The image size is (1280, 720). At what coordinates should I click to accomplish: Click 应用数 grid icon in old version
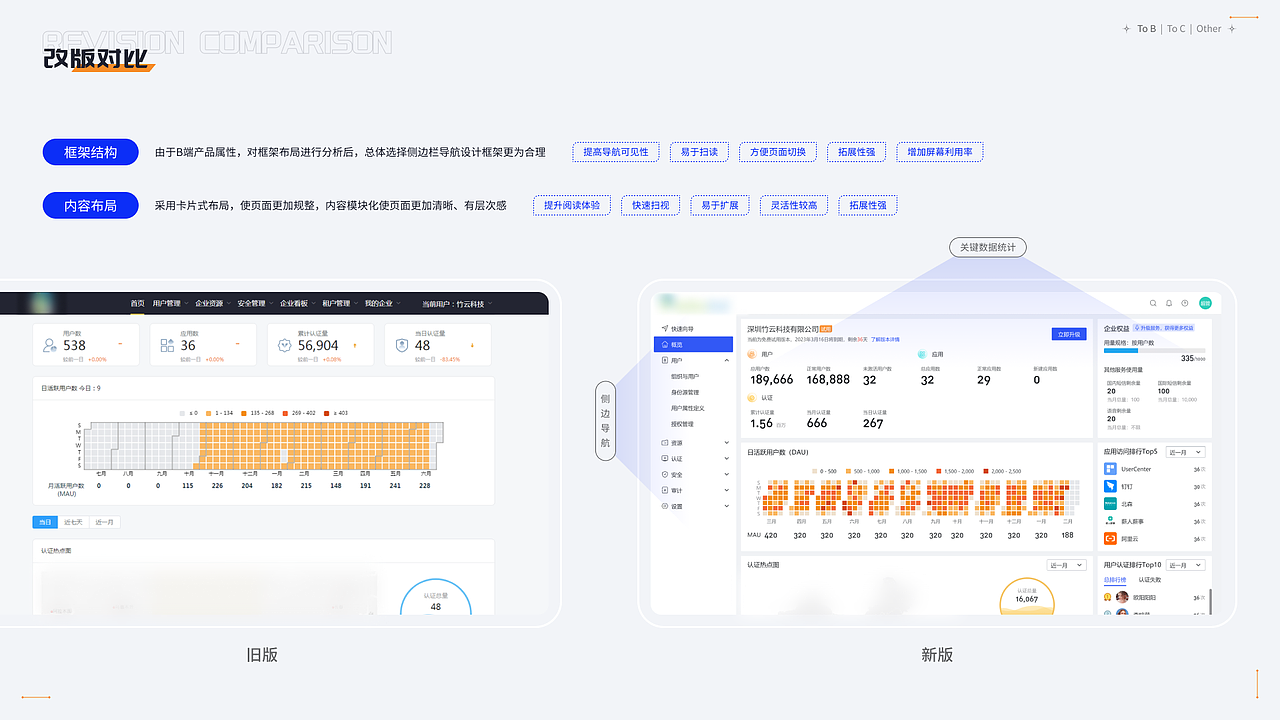coord(167,345)
